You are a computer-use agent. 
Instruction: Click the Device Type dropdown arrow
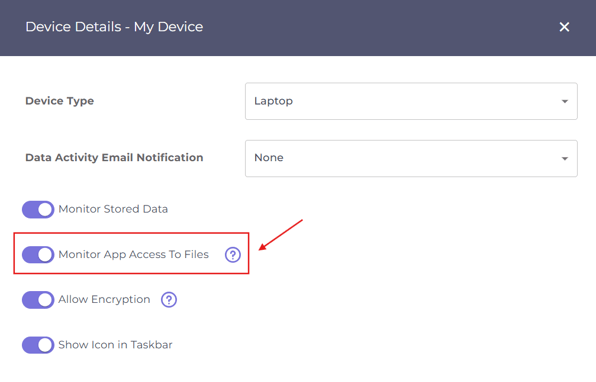point(565,101)
